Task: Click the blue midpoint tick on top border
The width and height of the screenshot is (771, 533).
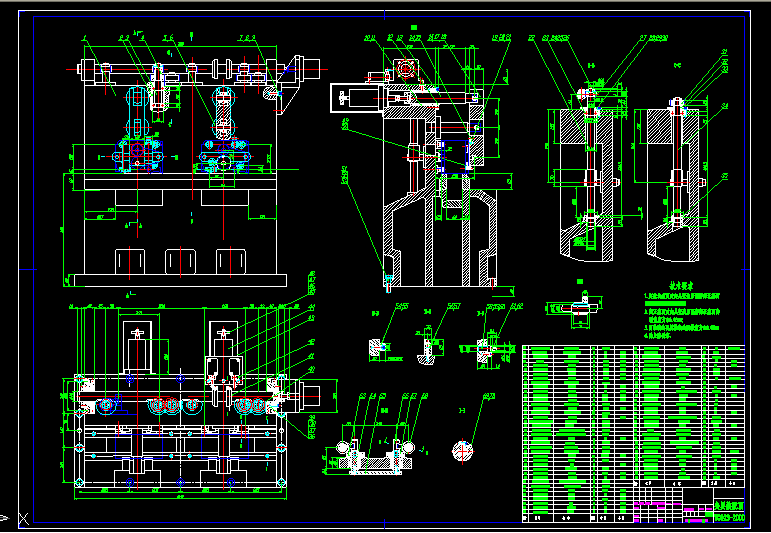Action: coord(385,16)
